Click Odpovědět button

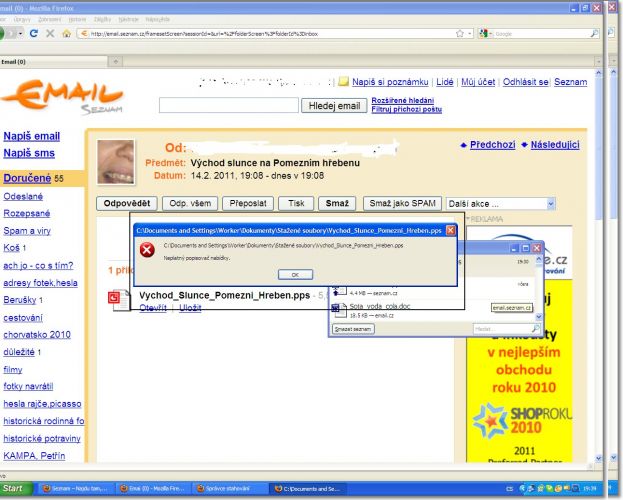point(127,203)
